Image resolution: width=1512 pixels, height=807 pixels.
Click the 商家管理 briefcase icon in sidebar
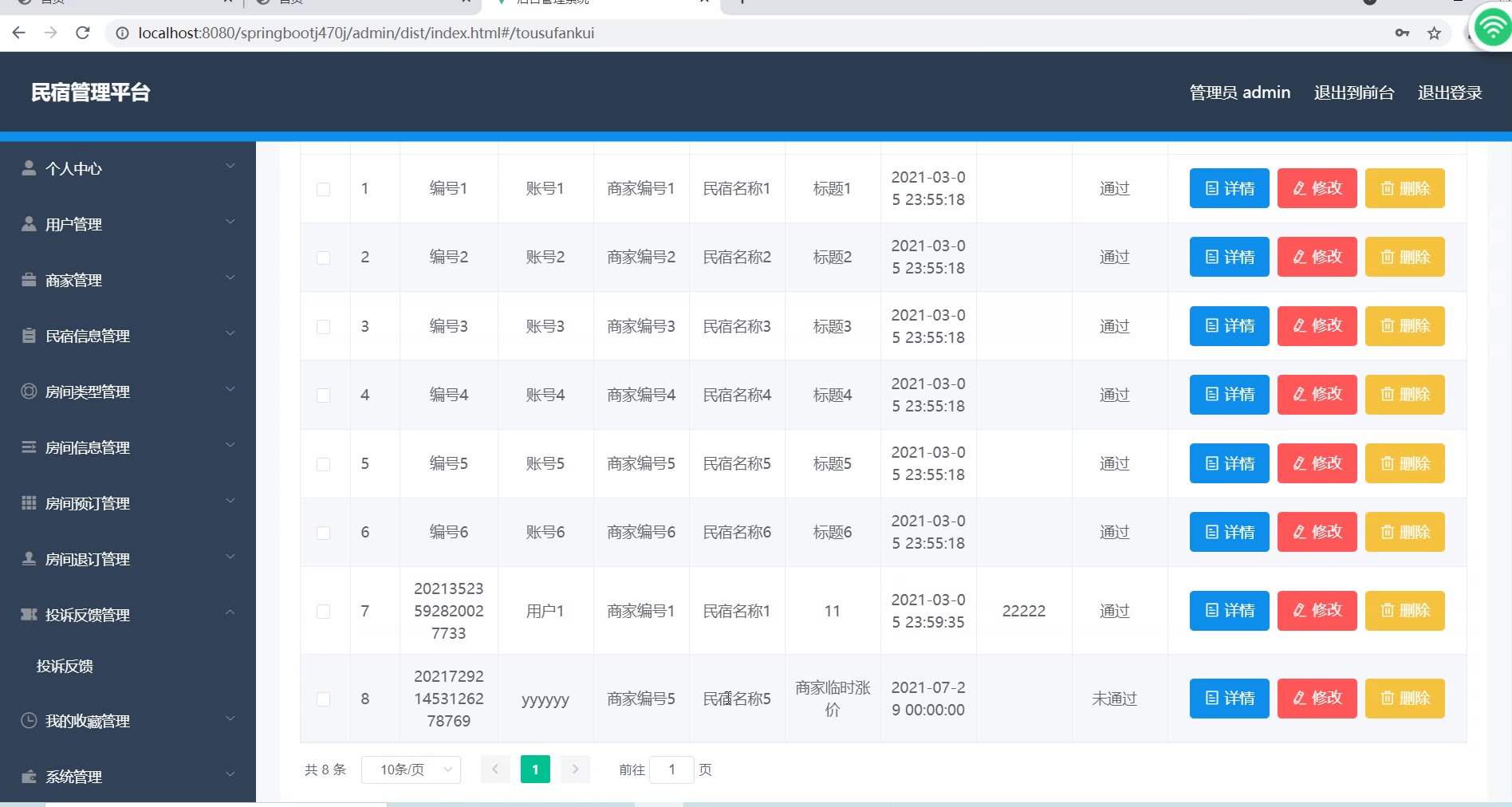29,279
